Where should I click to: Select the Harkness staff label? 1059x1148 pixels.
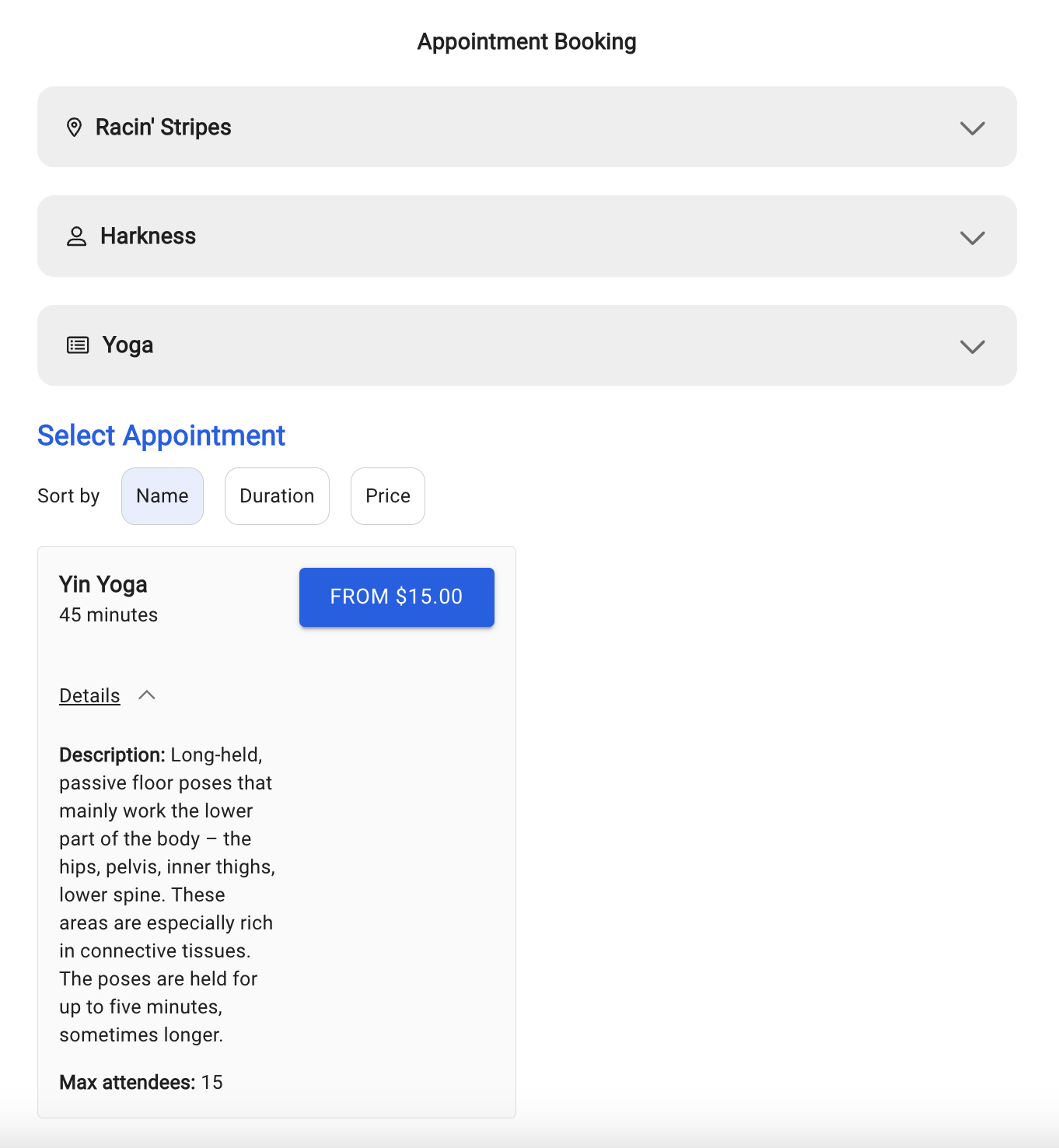tap(149, 236)
